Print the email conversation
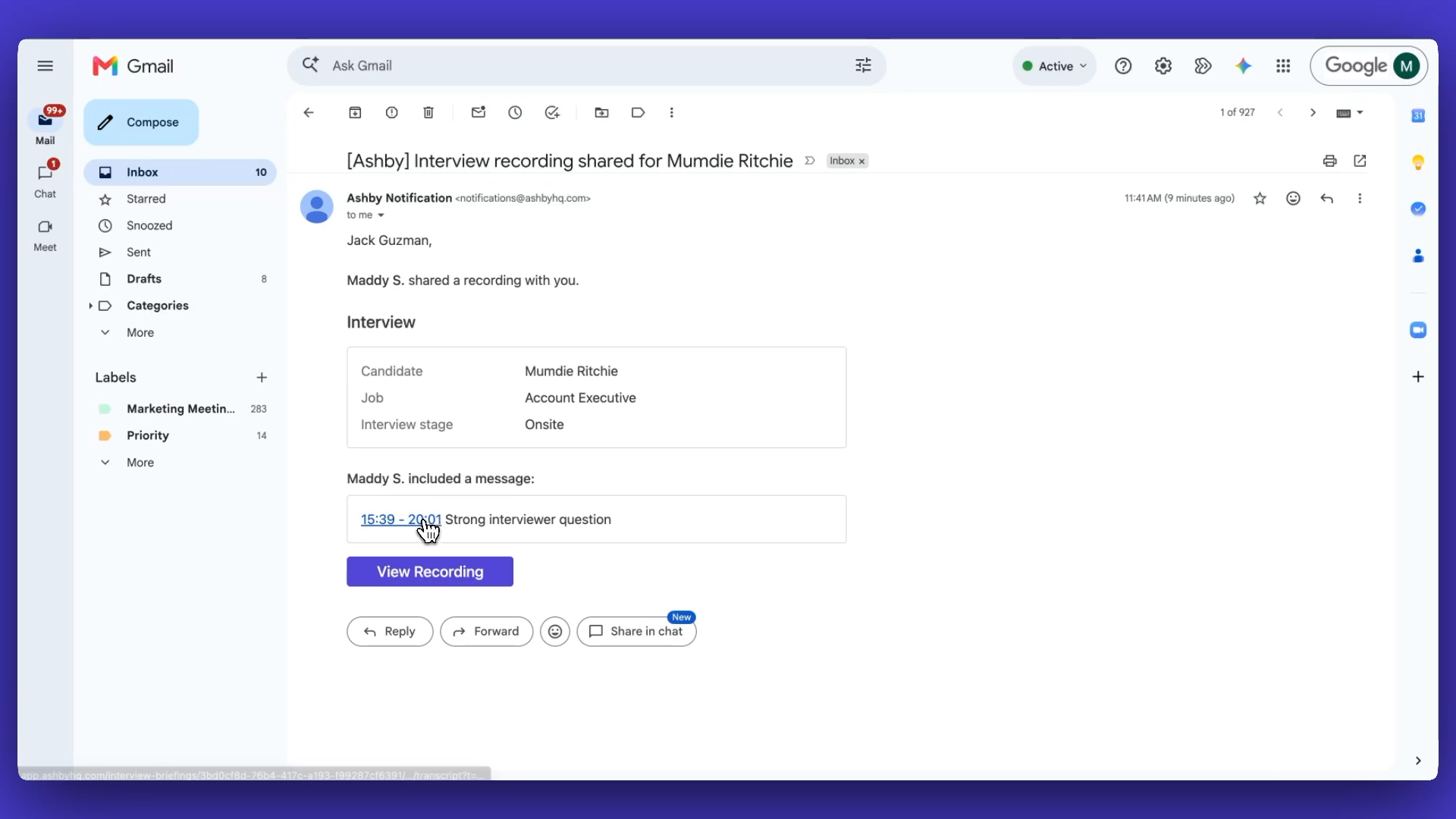 pos(1329,161)
